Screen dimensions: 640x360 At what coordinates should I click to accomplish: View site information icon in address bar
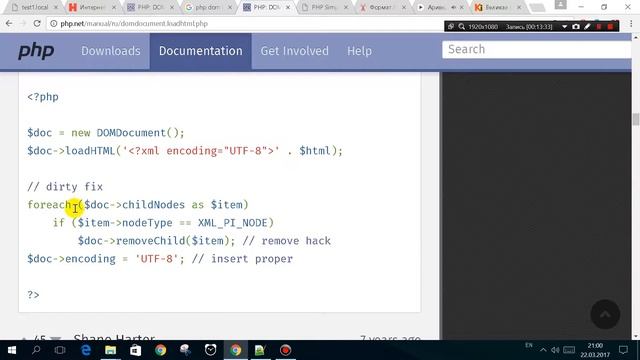point(53,24)
